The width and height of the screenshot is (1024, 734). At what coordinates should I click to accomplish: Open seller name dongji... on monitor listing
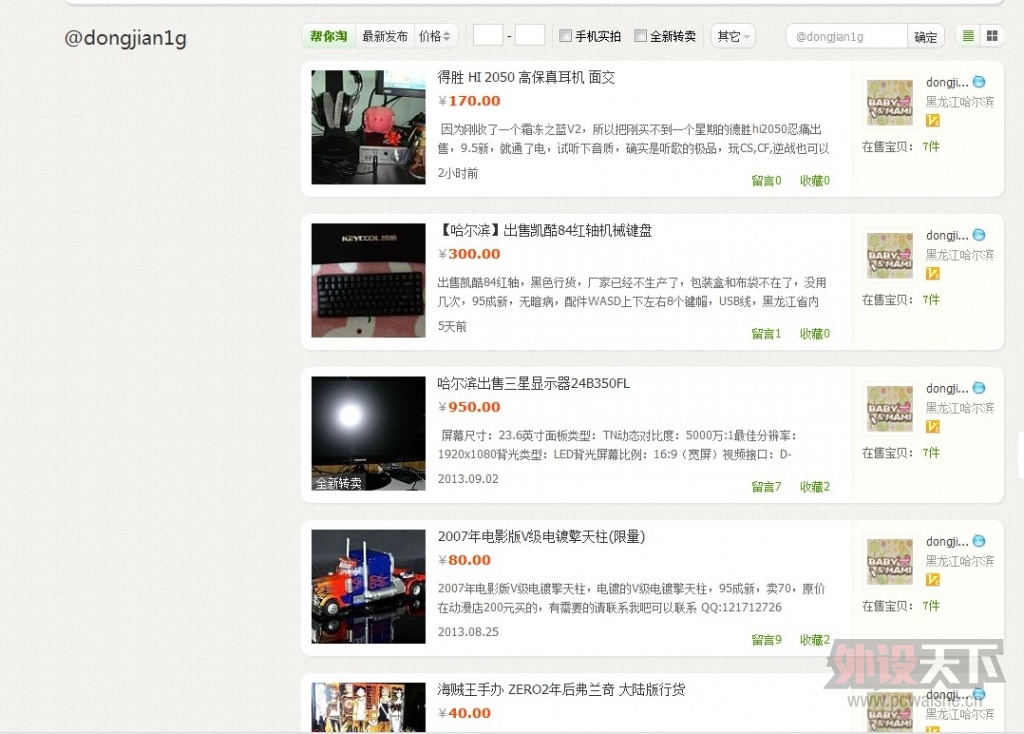[947, 389]
